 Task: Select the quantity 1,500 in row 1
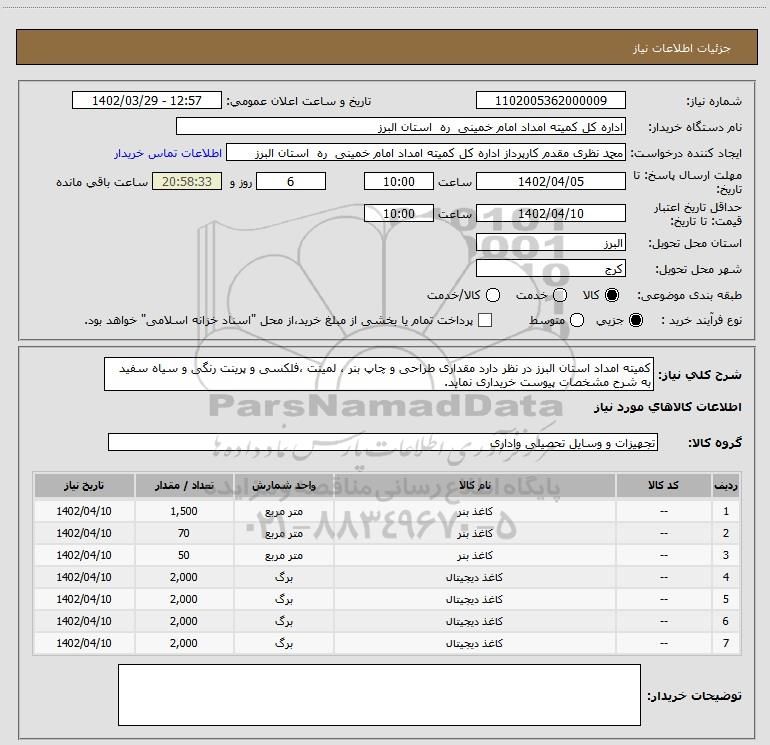[x=184, y=511]
